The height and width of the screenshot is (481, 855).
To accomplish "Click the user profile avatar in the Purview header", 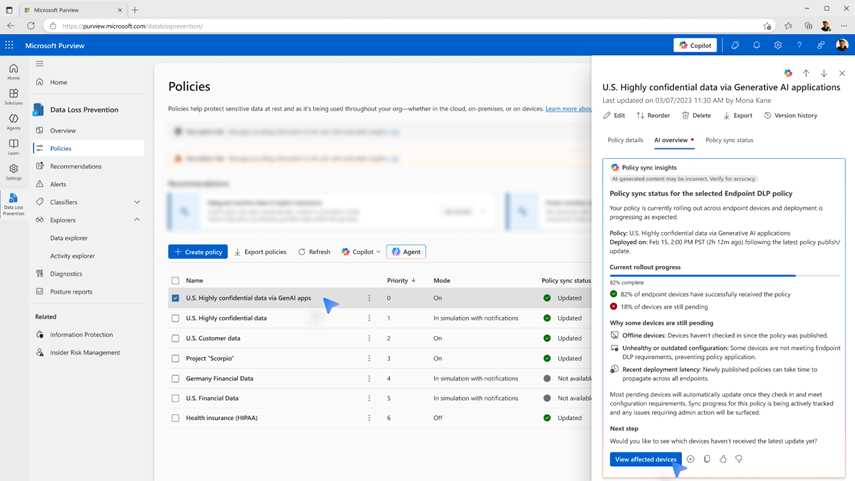I will (x=842, y=45).
